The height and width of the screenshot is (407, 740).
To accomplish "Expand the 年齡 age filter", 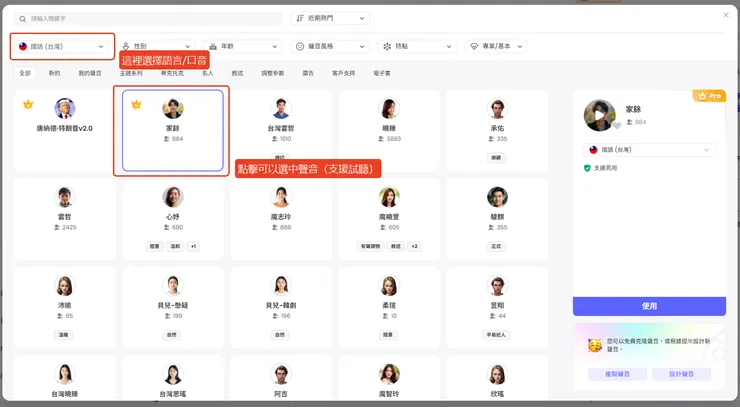I will click(243, 46).
